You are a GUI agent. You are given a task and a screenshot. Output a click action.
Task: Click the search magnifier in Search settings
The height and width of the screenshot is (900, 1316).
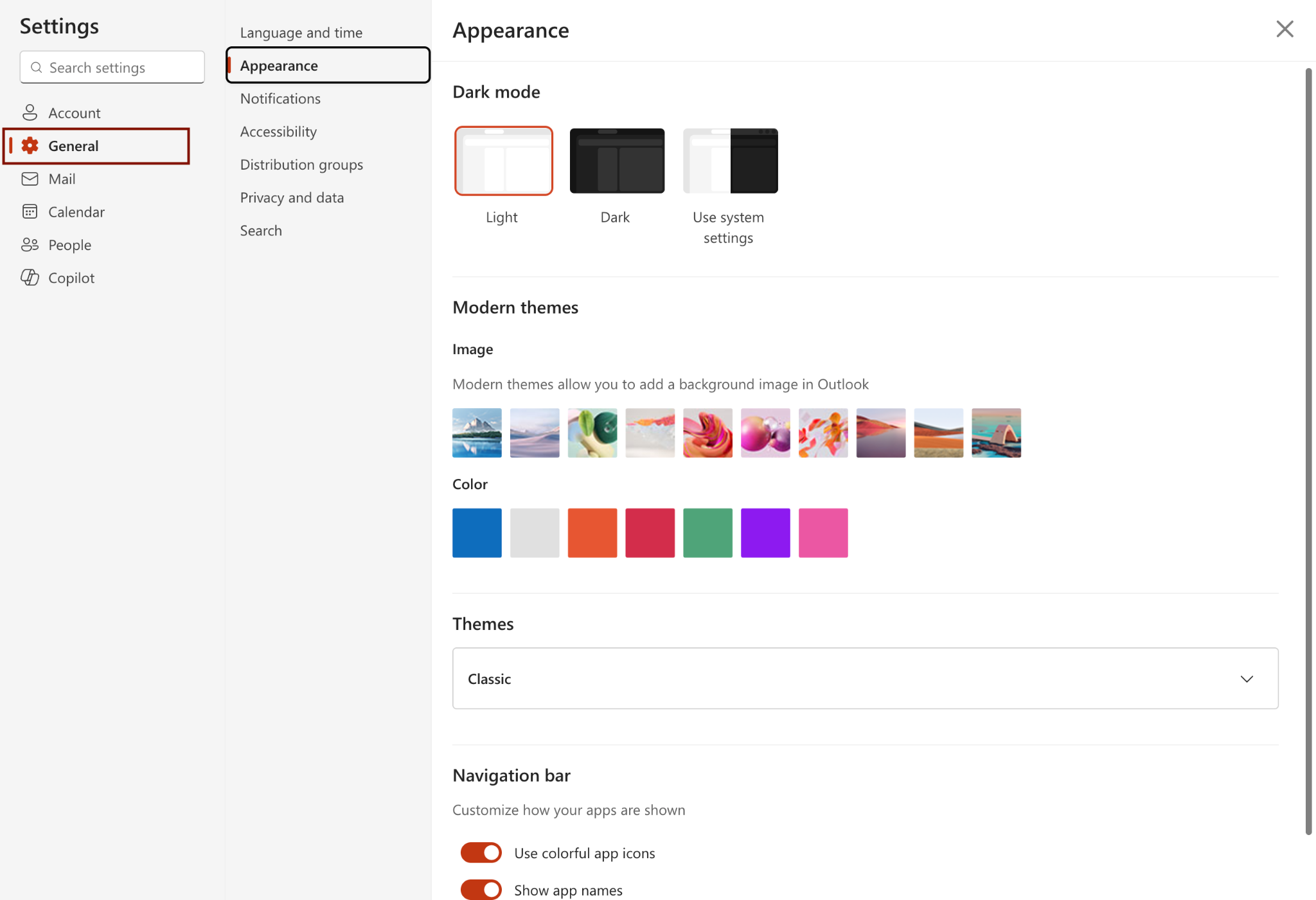coord(36,67)
